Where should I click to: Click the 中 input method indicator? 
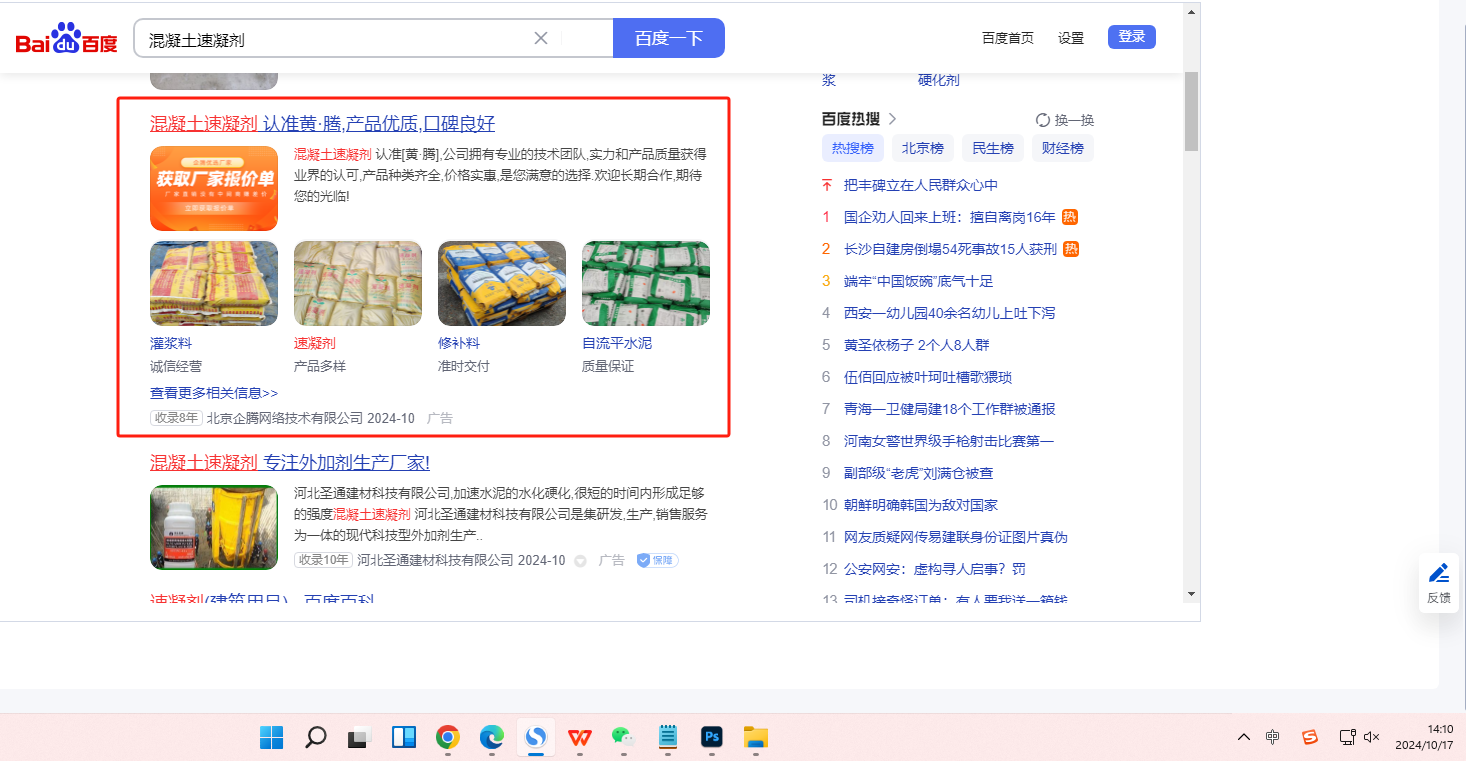[x=1272, y=737]
